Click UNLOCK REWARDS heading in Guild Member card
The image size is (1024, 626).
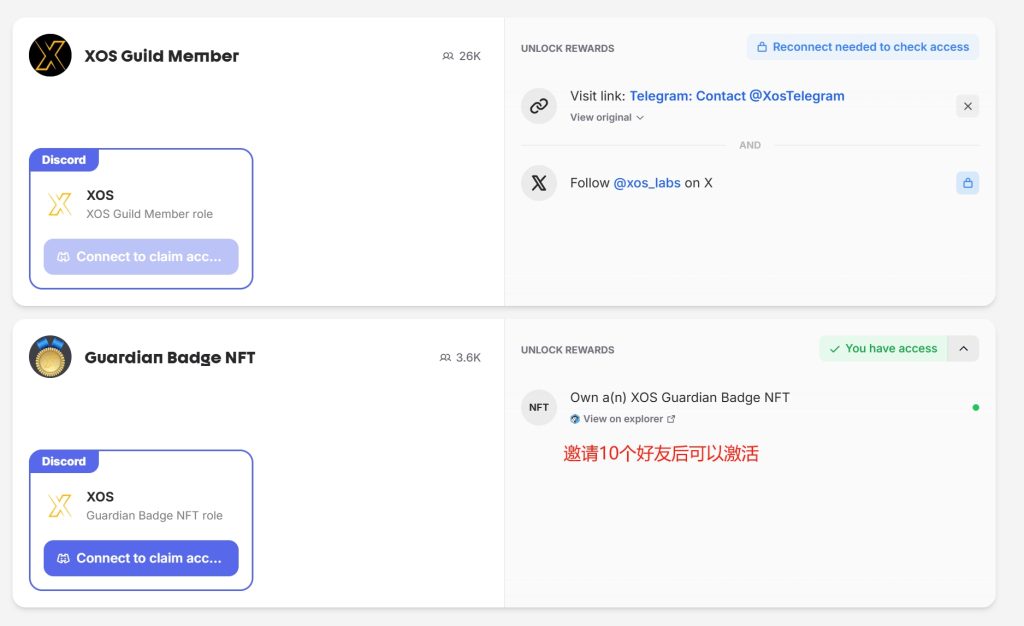click(568, 48)
